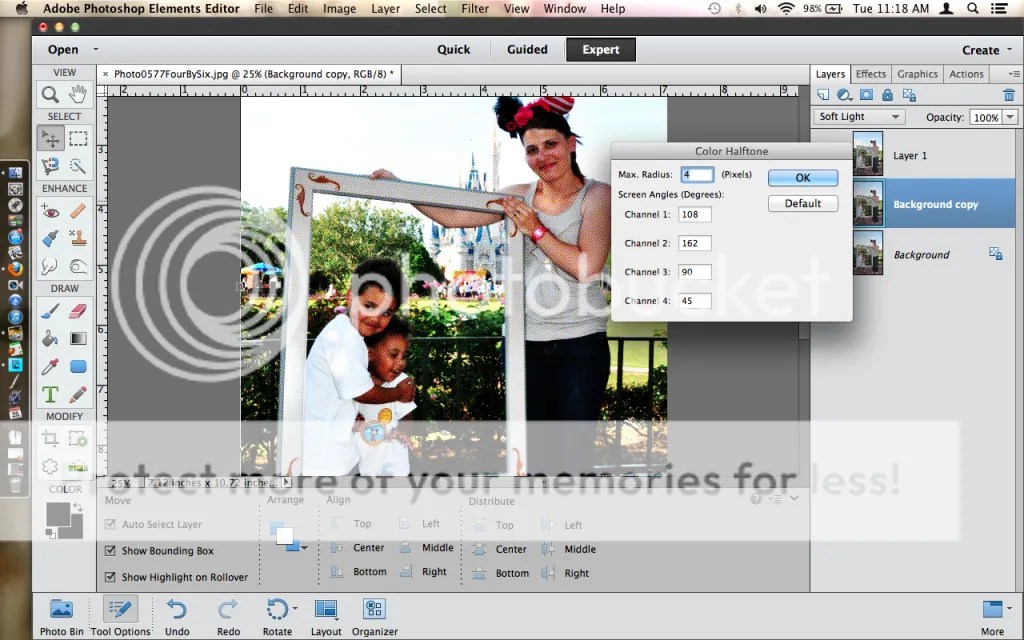Open the Opacity slider dropdown arrow

1010,117
